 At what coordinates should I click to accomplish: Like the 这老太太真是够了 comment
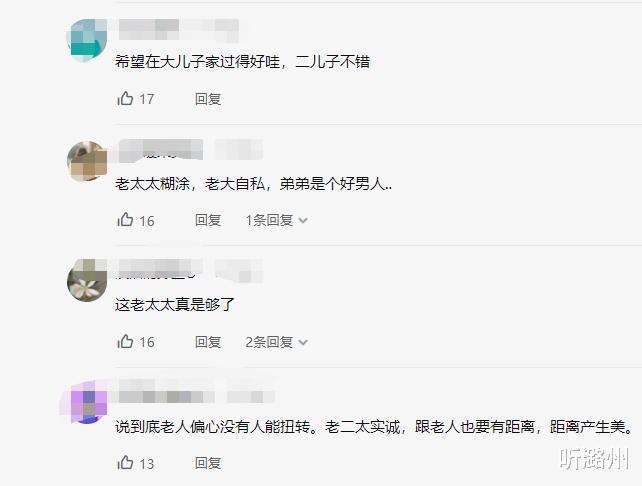click(x=125, y=341)
